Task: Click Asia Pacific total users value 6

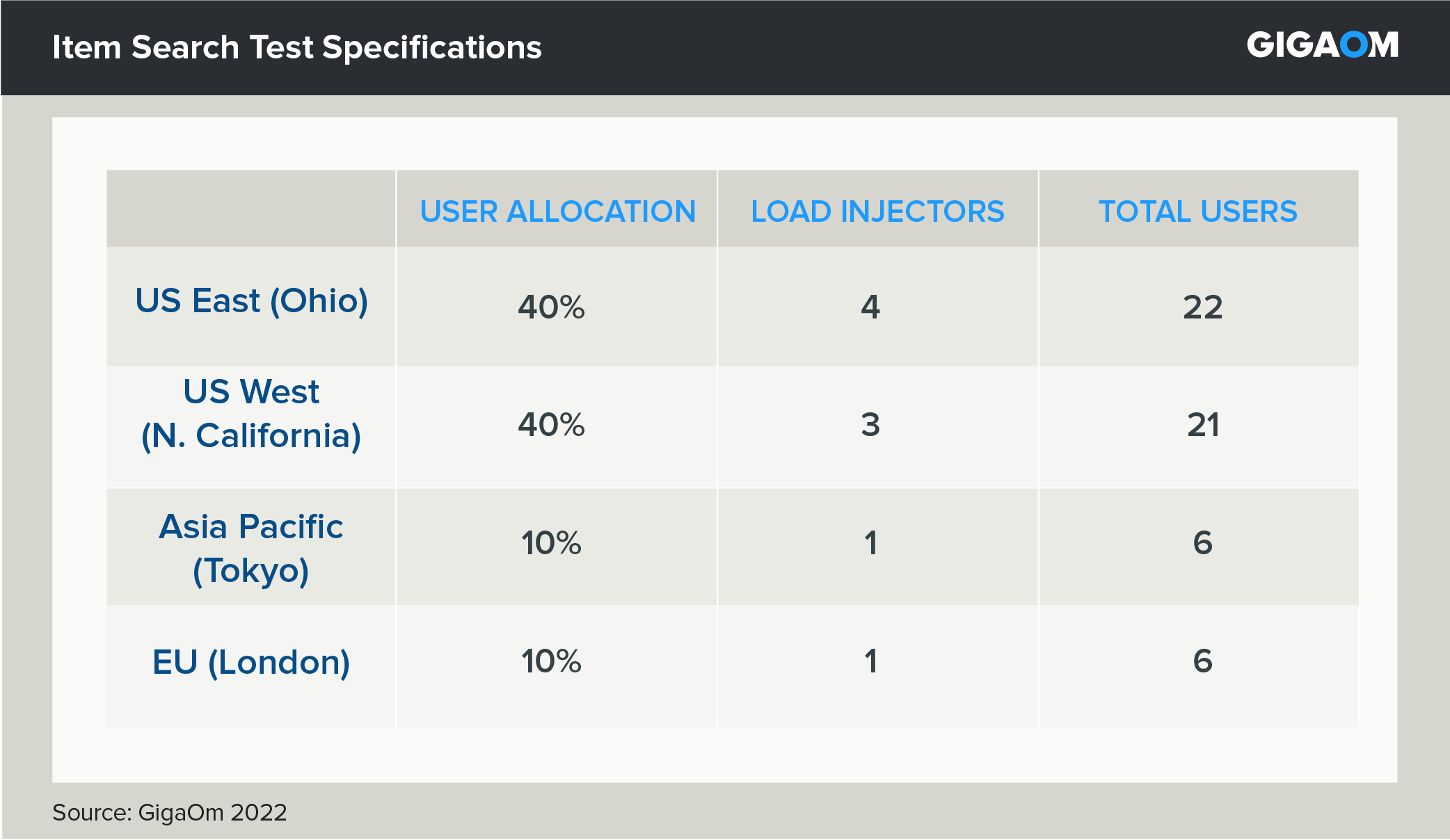Action: pyautogui.click(x=1203, y=543)
